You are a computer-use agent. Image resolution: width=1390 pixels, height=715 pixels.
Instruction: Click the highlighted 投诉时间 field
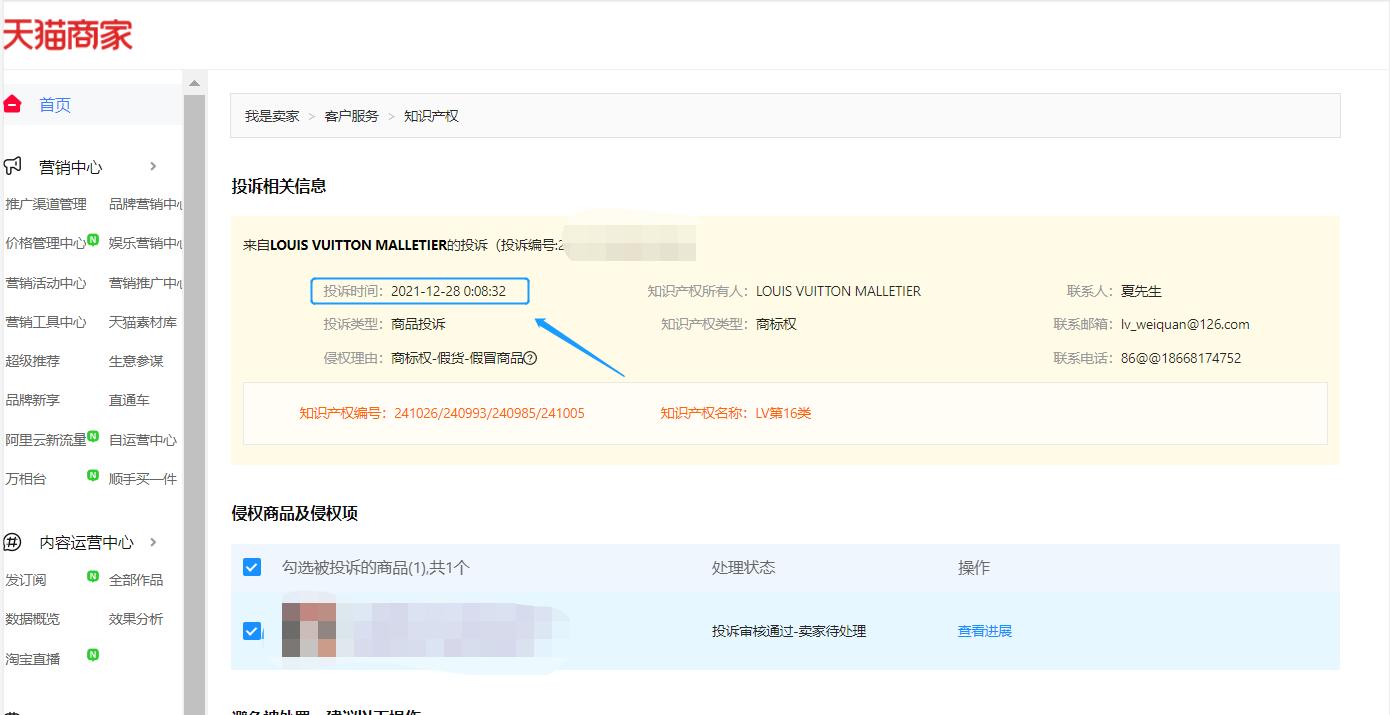point(420,290)
